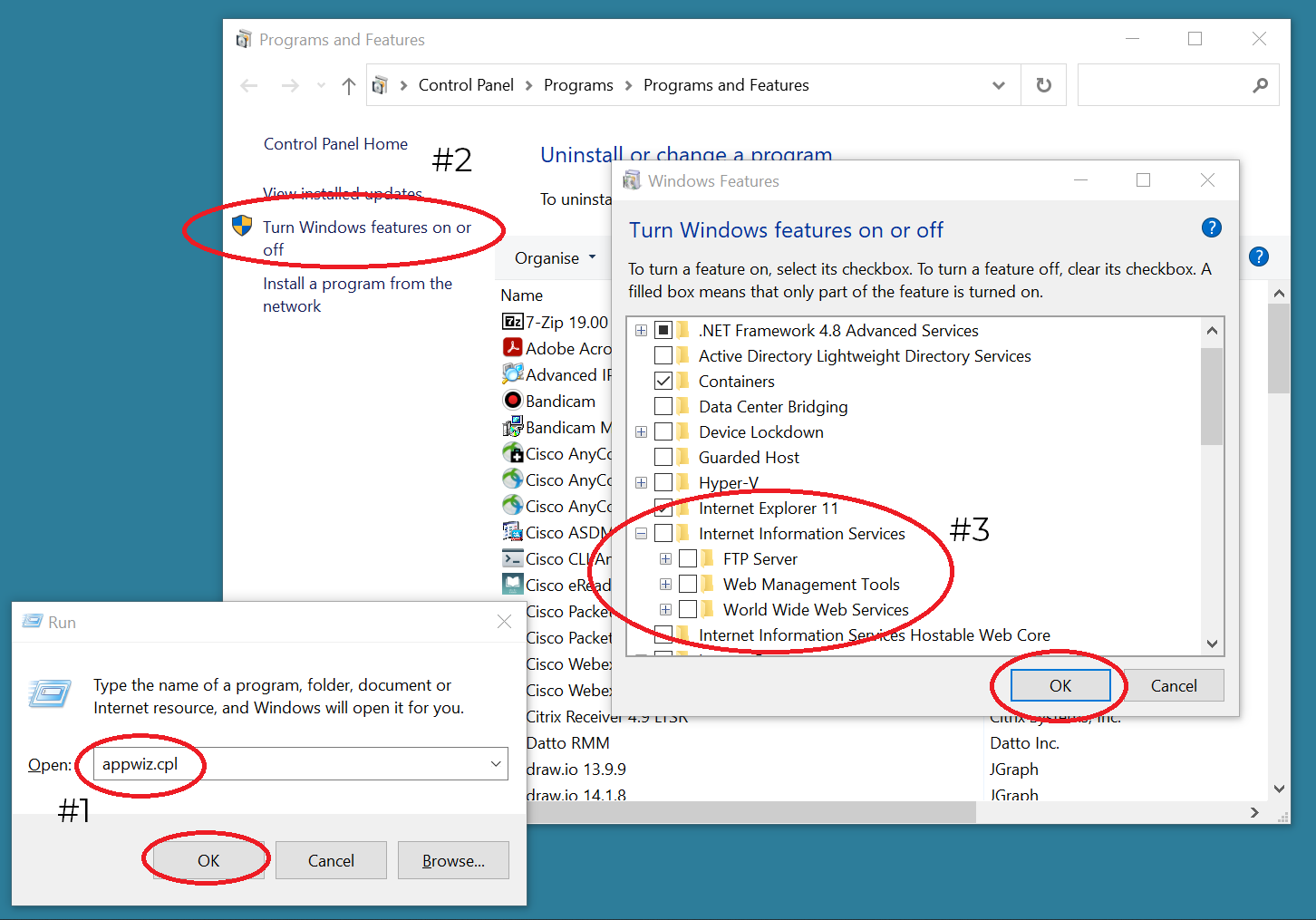Image resolution: width=1316 pixels, height=920 pixels.
Task: Open the recent locations dropdown arrow
Action: [x=321, y=85]
